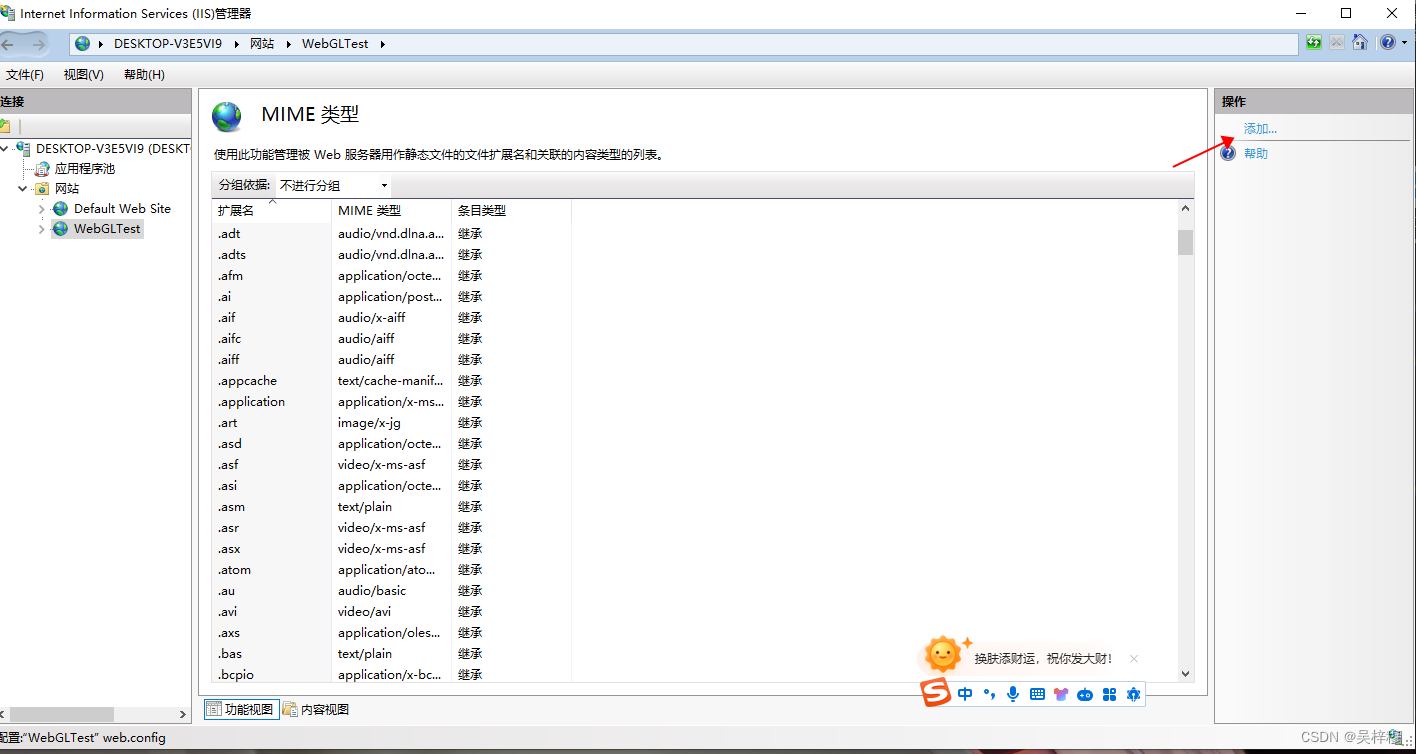Click the sun mascot in Sogou promo
The image size is (1416, 754).
[944, 655]
